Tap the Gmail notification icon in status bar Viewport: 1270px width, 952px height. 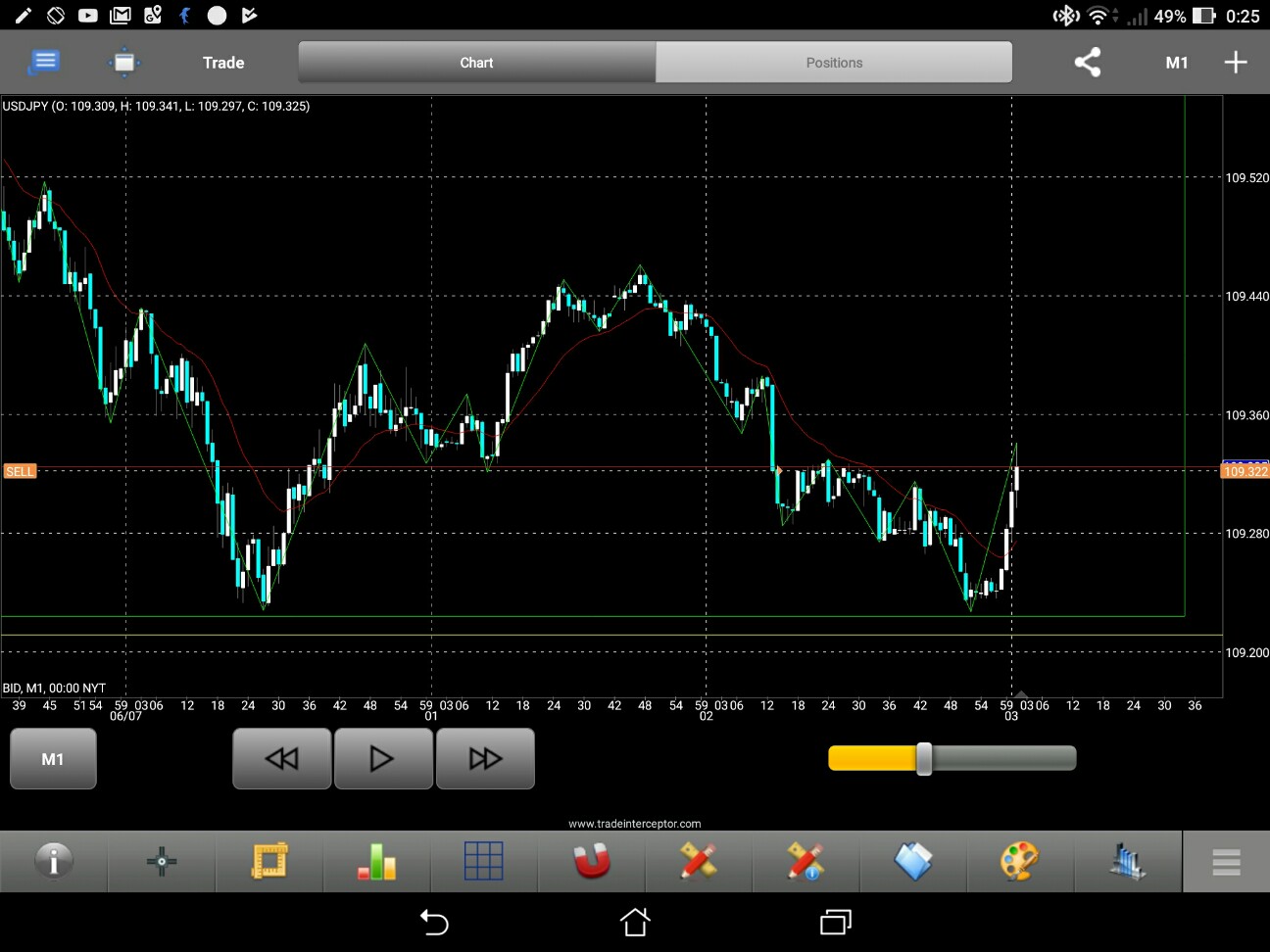(121, 16)
